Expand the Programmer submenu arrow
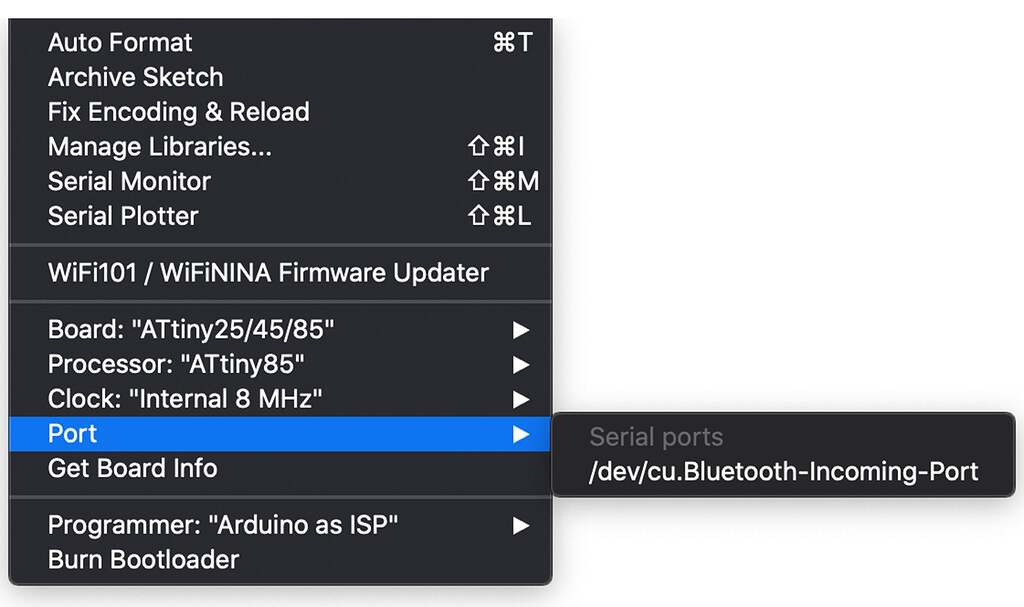This screenshot has height=607, width=1024. tap(520, 525)
